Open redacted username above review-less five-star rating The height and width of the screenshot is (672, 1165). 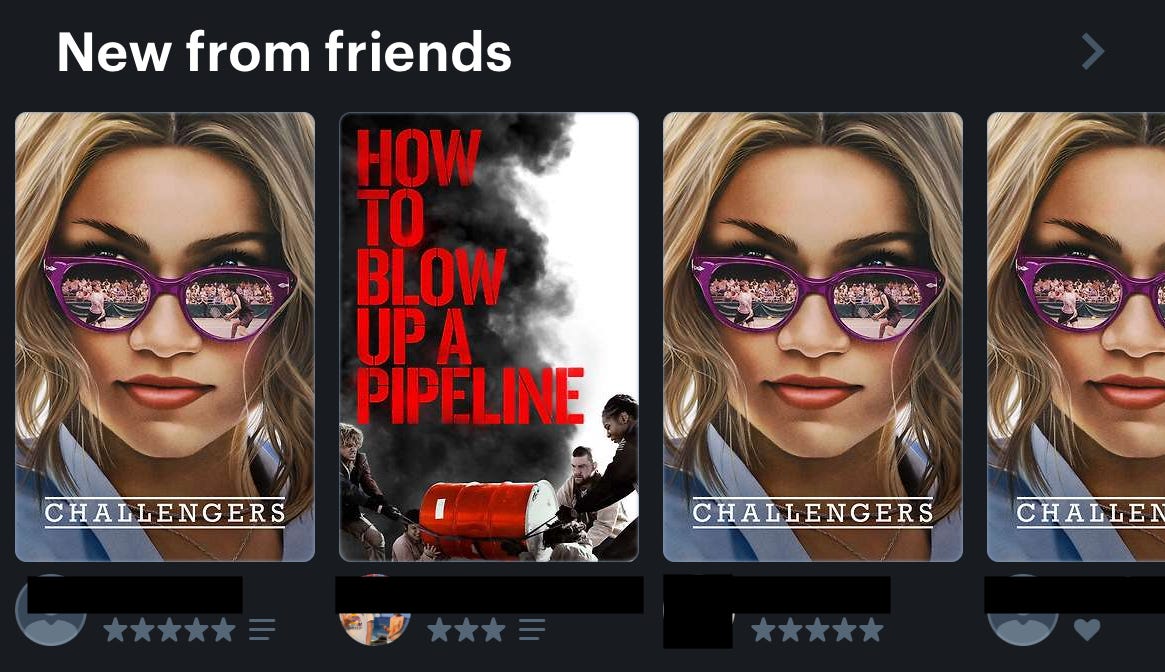coord(776,595)
